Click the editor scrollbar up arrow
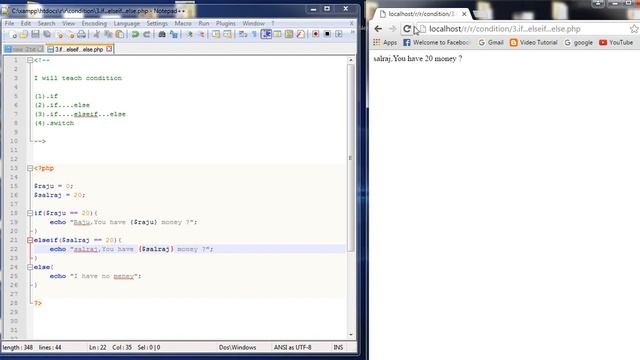 (351, 60)
